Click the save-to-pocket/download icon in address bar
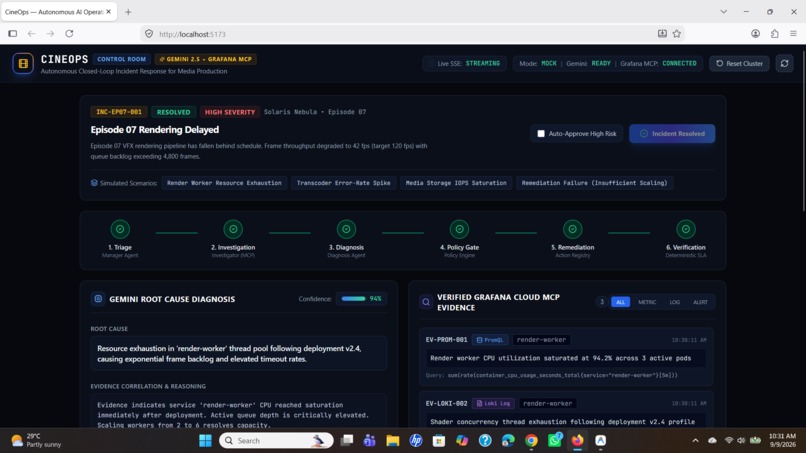The height and width of the screenshot is (453, 806). (662, 33)
